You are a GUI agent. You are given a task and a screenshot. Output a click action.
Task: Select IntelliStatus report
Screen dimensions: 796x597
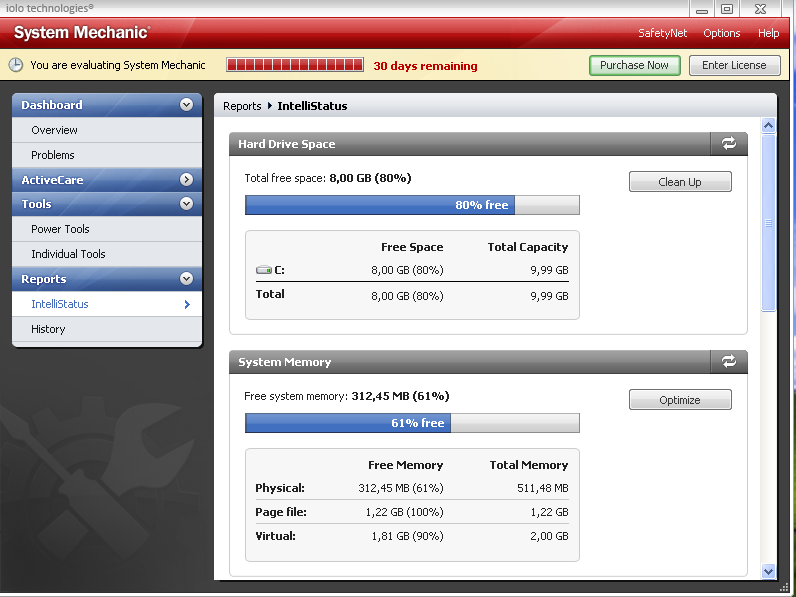click(107, 304)
